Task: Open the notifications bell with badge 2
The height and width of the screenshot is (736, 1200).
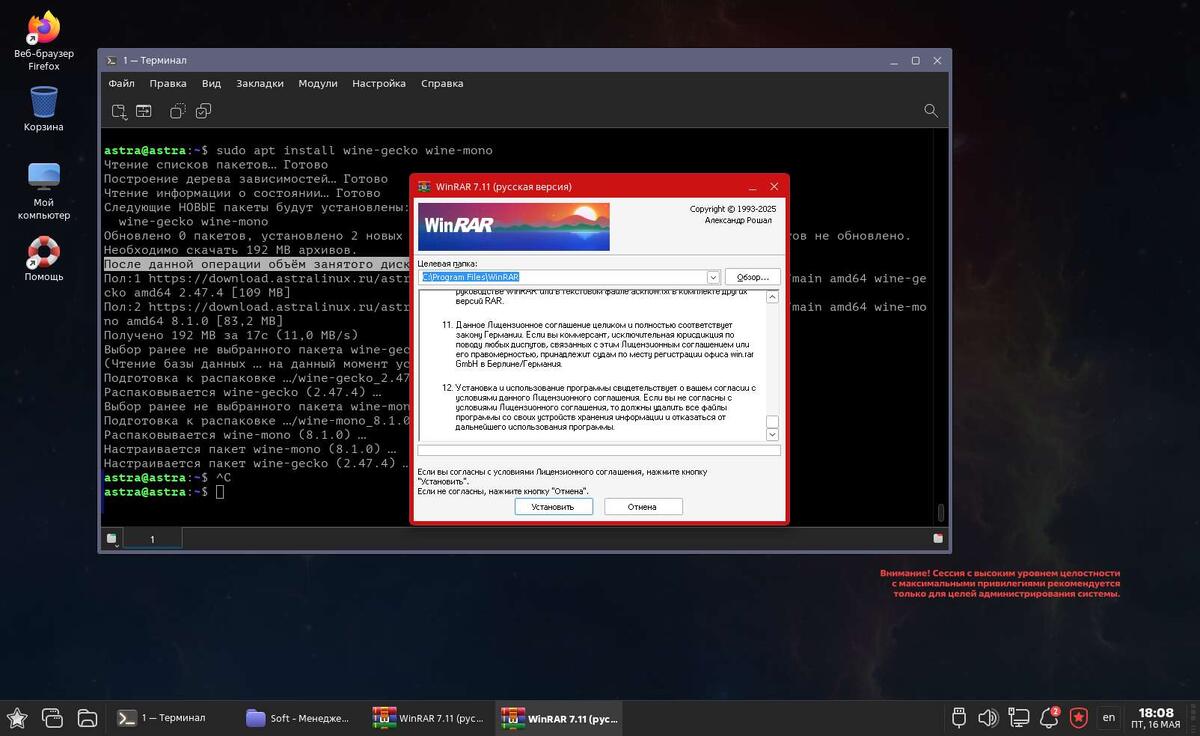Action: pyautogui.click(x=1049, y=717)
